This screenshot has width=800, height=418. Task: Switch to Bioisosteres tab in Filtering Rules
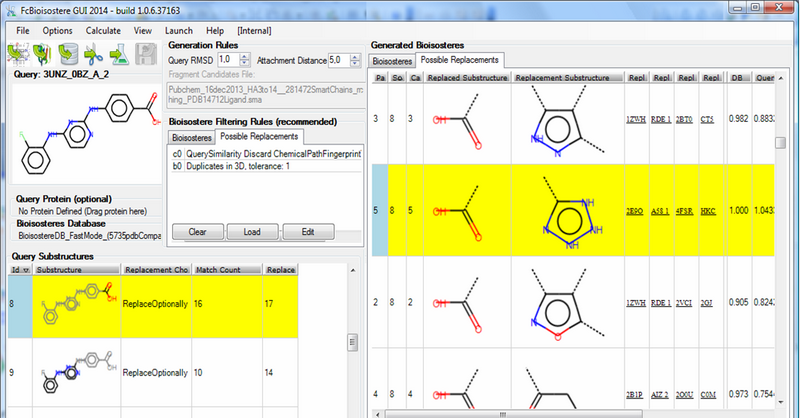[x=190, y=136]
